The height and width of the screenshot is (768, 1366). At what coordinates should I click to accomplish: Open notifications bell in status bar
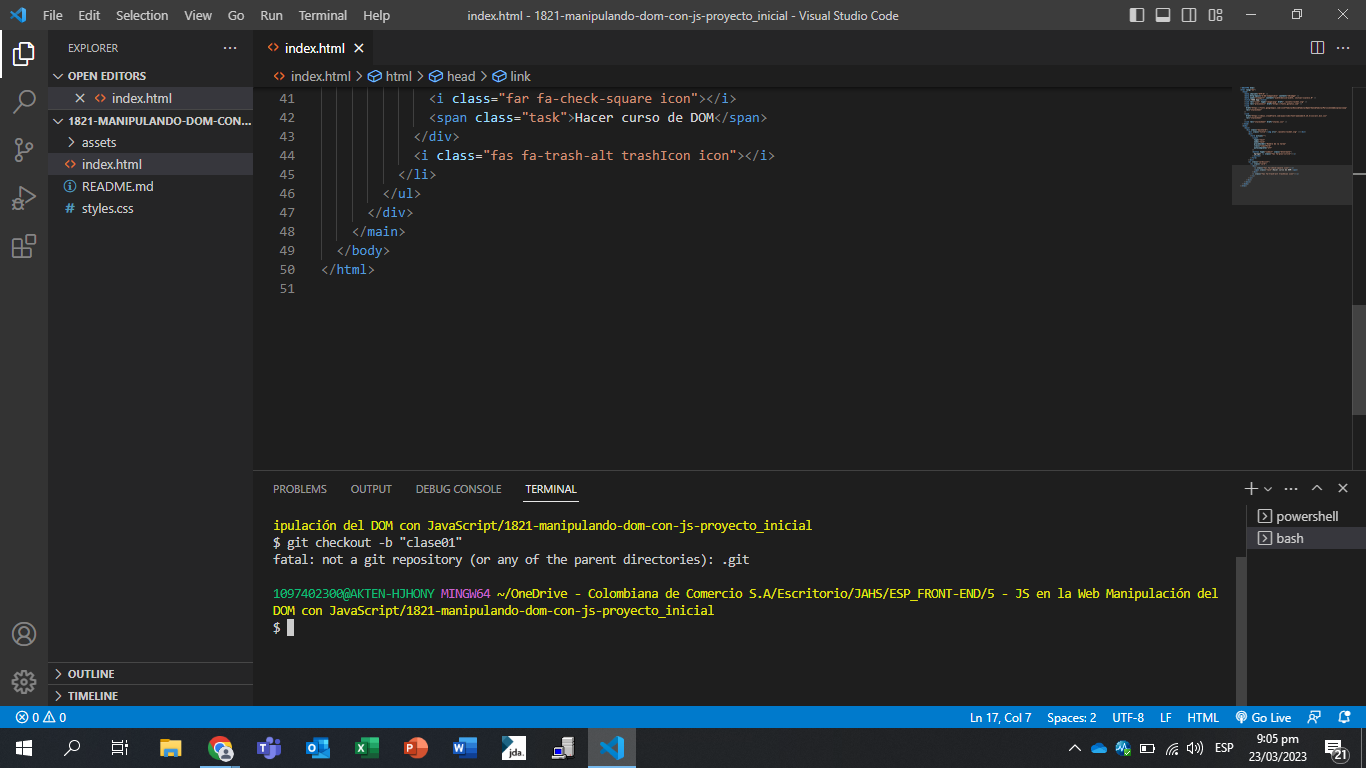tap(1343, 717)
